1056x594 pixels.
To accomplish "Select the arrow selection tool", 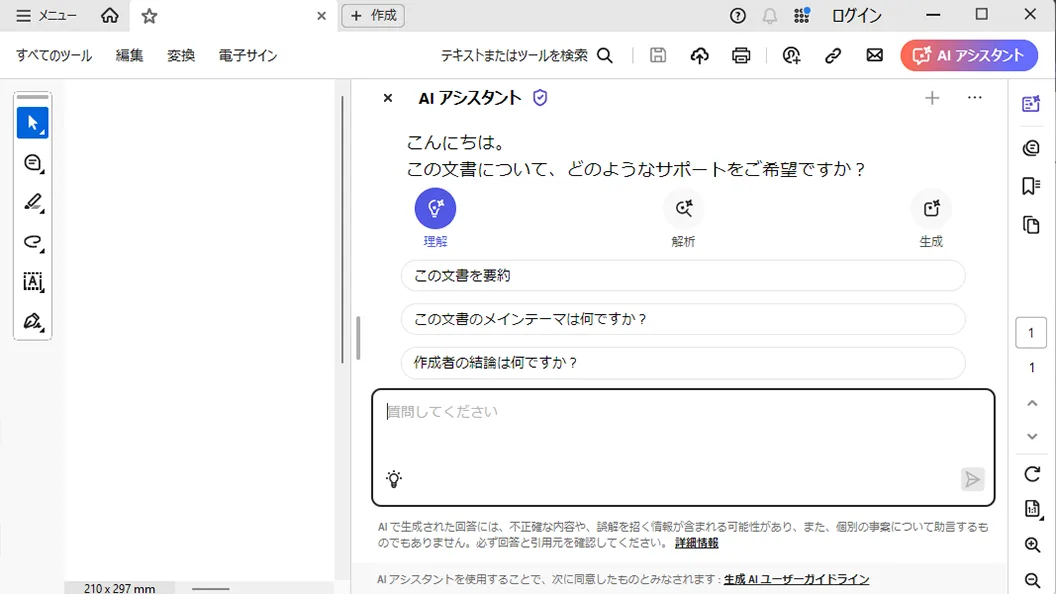I will 33,123.
